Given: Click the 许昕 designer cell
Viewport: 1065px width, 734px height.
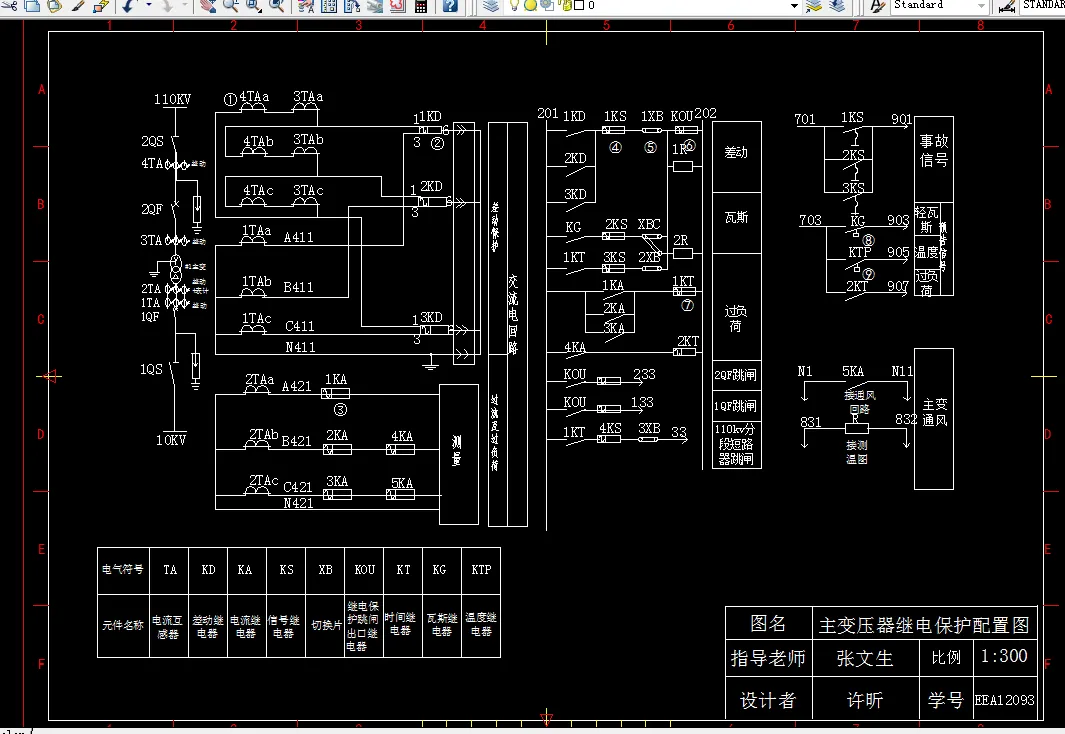Looking at the screenshot, I should [865, 700].
